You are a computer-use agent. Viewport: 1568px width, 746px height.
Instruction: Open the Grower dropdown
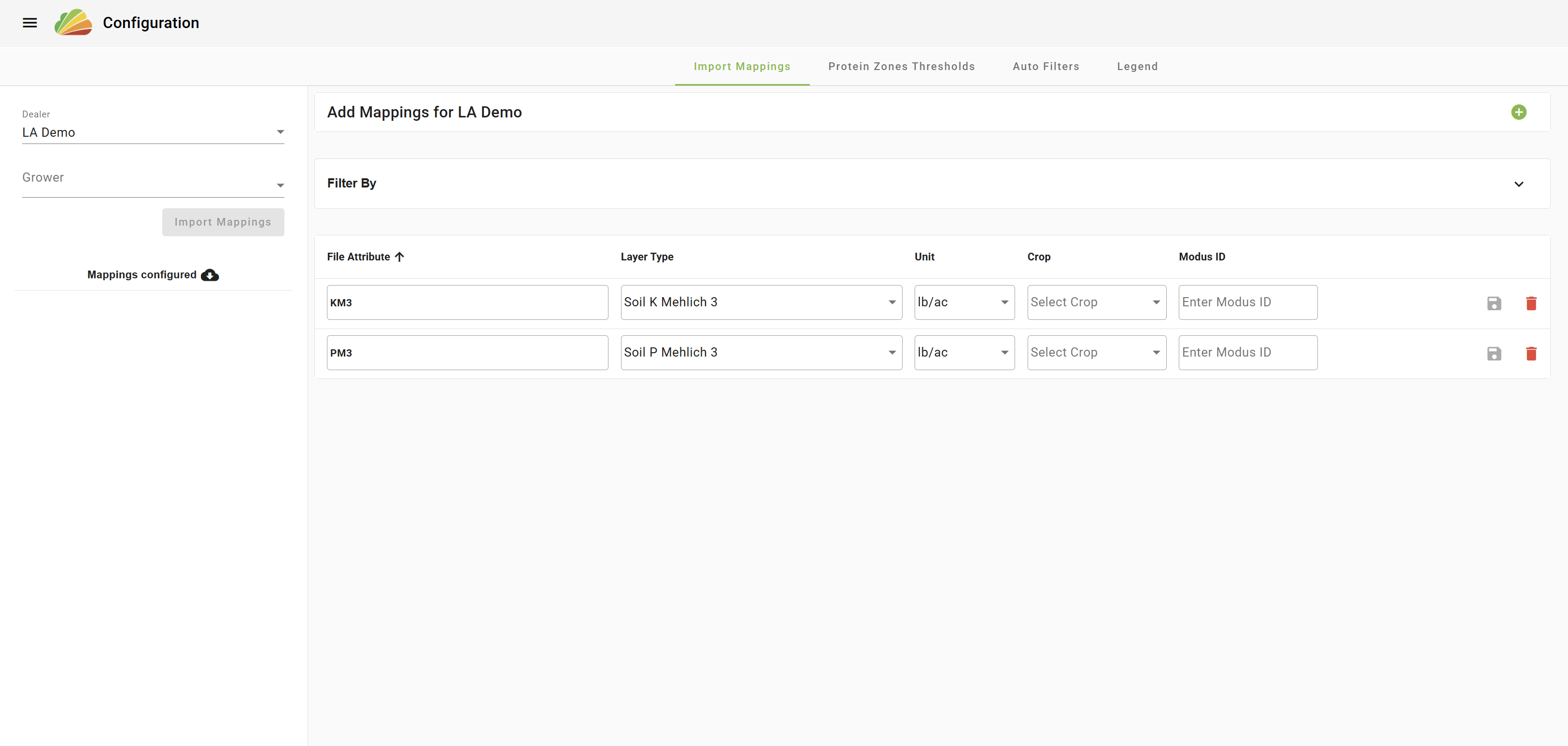(x=153, y=179)
